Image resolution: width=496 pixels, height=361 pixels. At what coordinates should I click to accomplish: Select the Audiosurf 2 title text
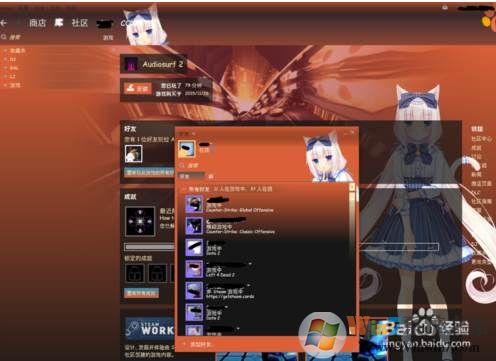click(163, 64)
